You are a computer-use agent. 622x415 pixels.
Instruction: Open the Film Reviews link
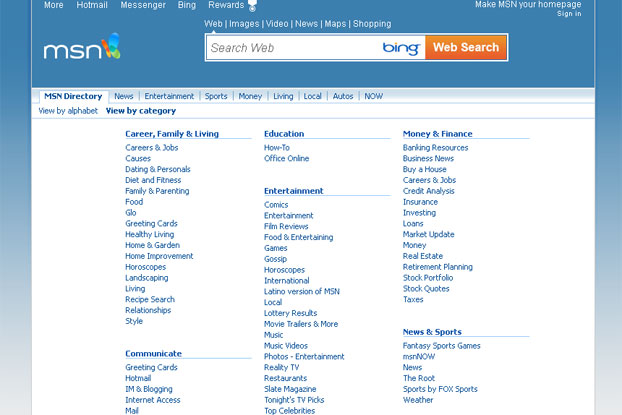click(x=286, y=227)
